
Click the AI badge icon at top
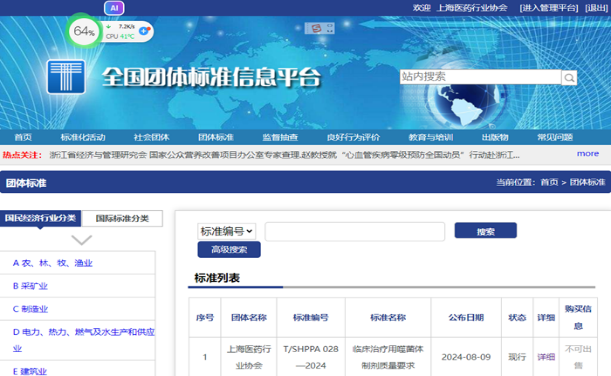(114, 8)
